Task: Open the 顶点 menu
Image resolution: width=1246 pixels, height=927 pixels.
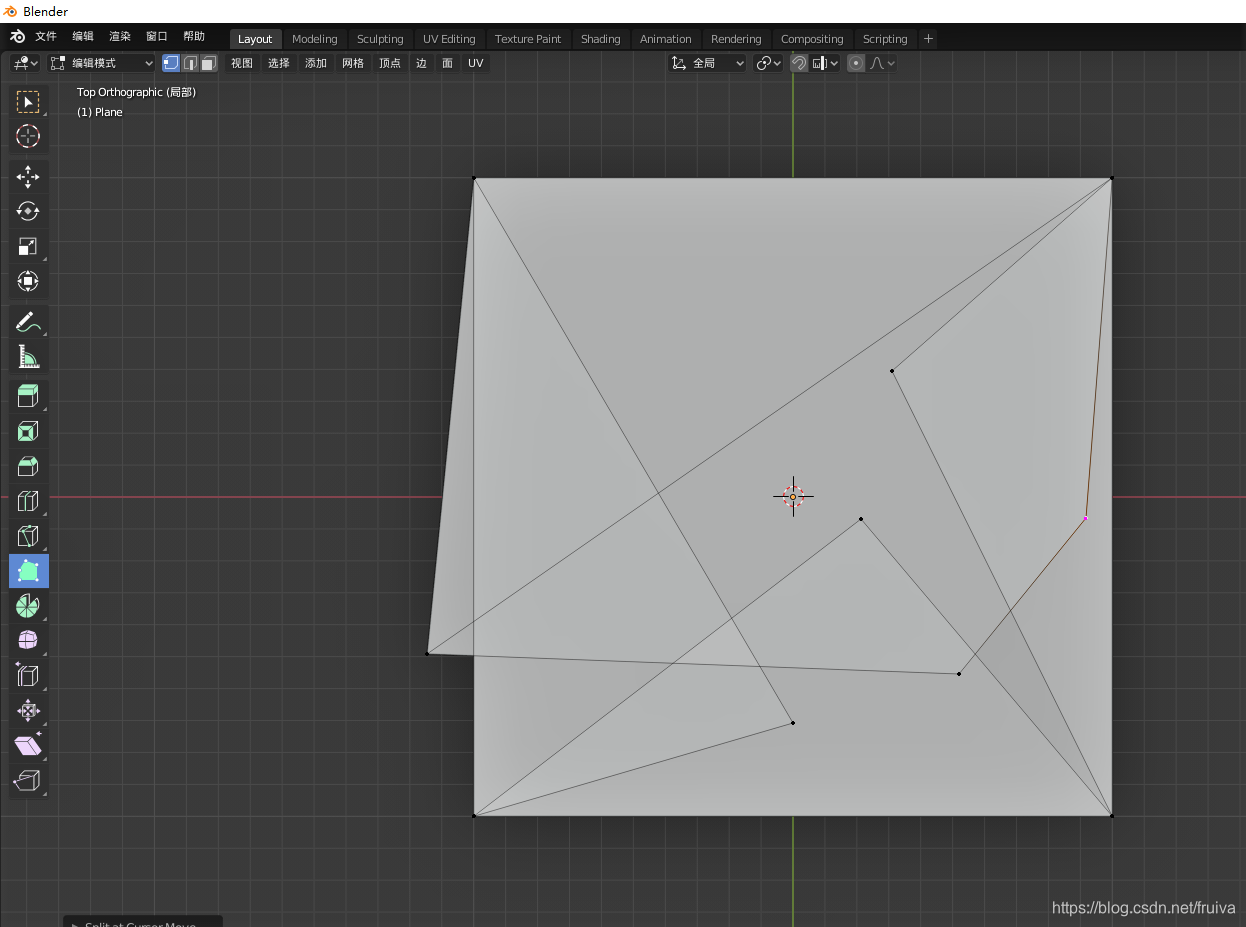Action: tap(390, 63)
